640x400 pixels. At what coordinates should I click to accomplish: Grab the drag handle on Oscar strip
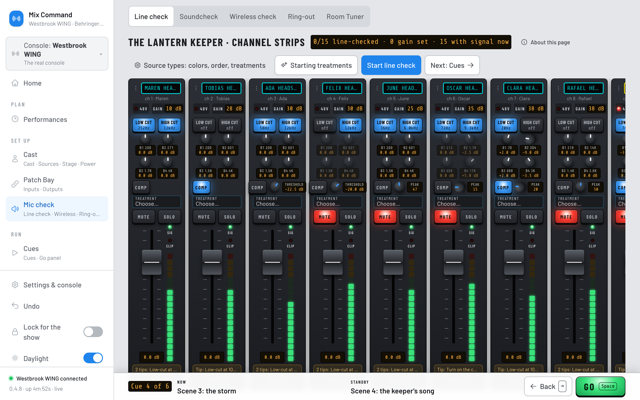[x=437, y=88]
